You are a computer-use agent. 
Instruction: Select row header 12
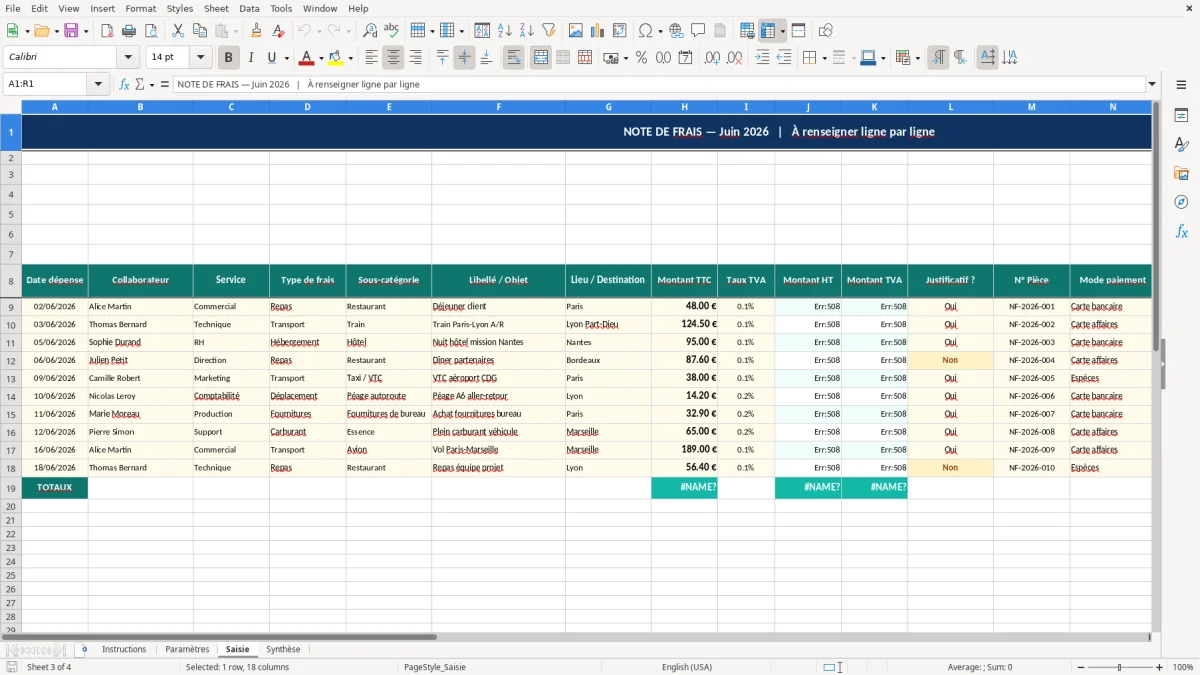tap(11, 360)
